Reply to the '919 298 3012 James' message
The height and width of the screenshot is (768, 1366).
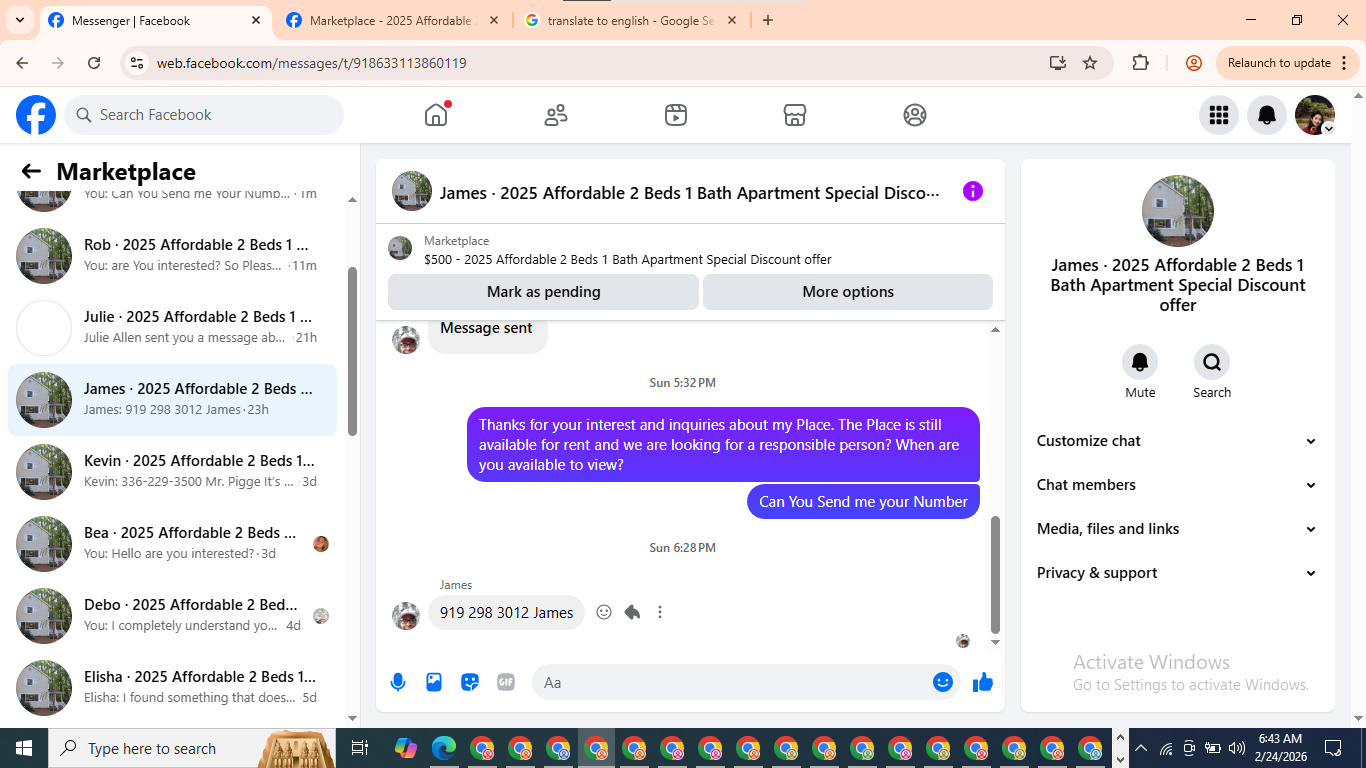pos(632,612)
